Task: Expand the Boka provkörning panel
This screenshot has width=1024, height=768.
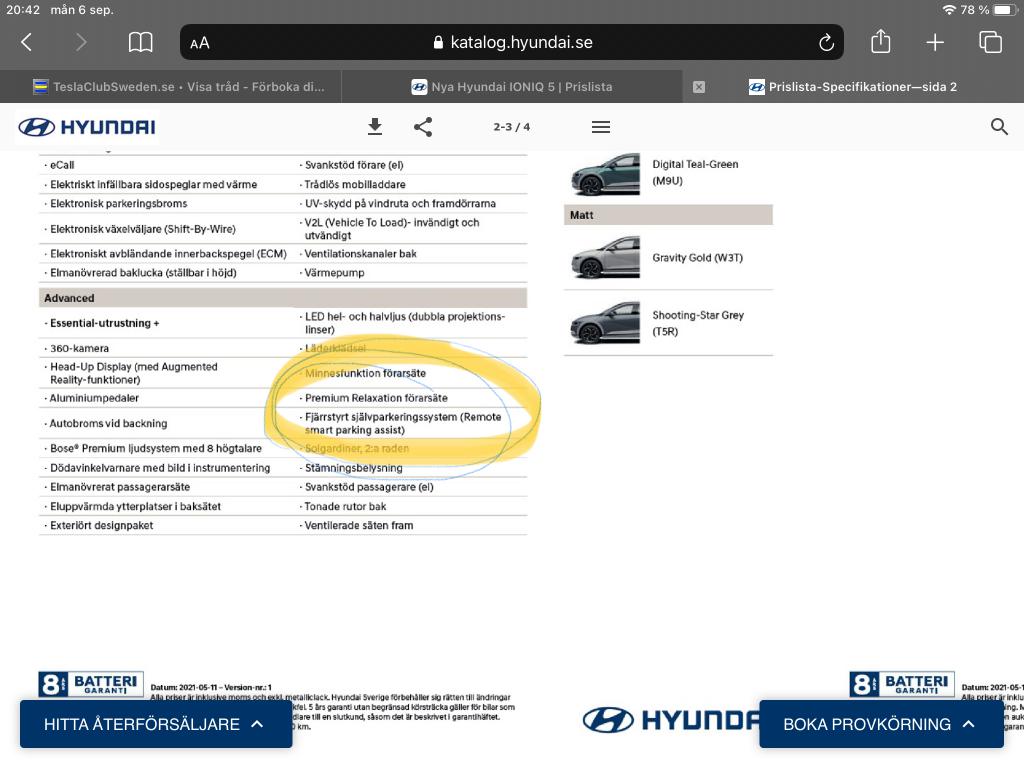Action: point(881,724)
